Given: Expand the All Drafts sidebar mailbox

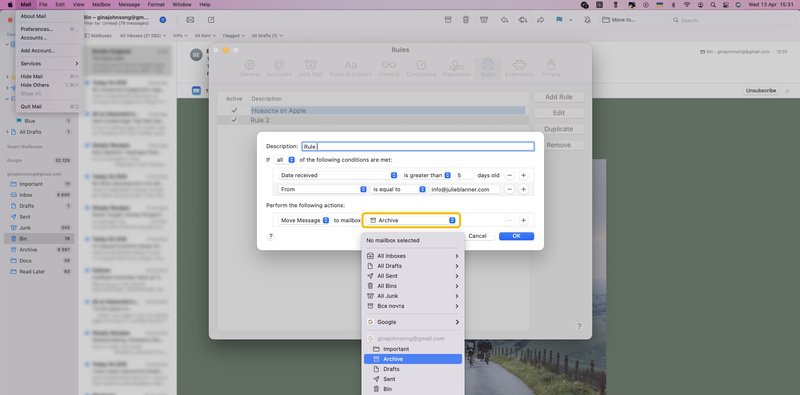Looking at the screenshot, I should pyautogui.click(x=7, y=132).
